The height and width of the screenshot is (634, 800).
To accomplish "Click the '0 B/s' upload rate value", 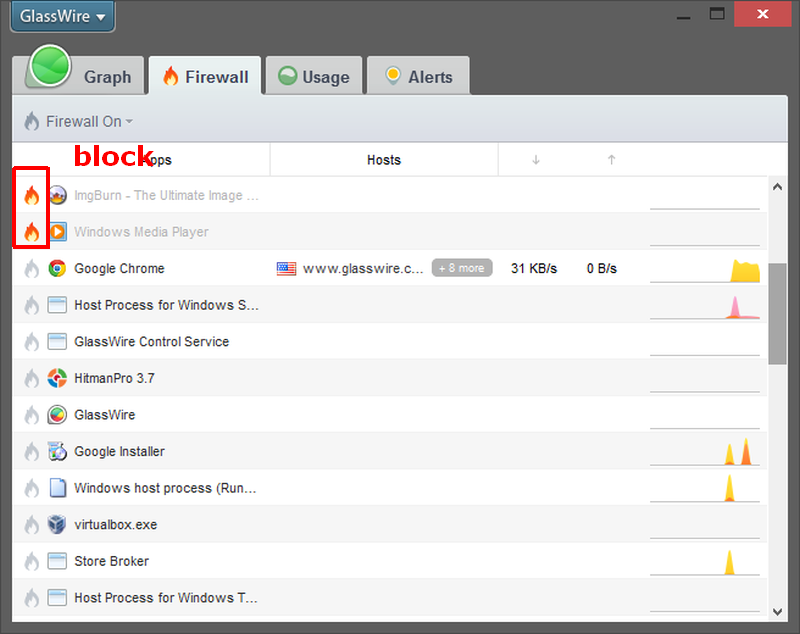I will [x=602, y=268].
